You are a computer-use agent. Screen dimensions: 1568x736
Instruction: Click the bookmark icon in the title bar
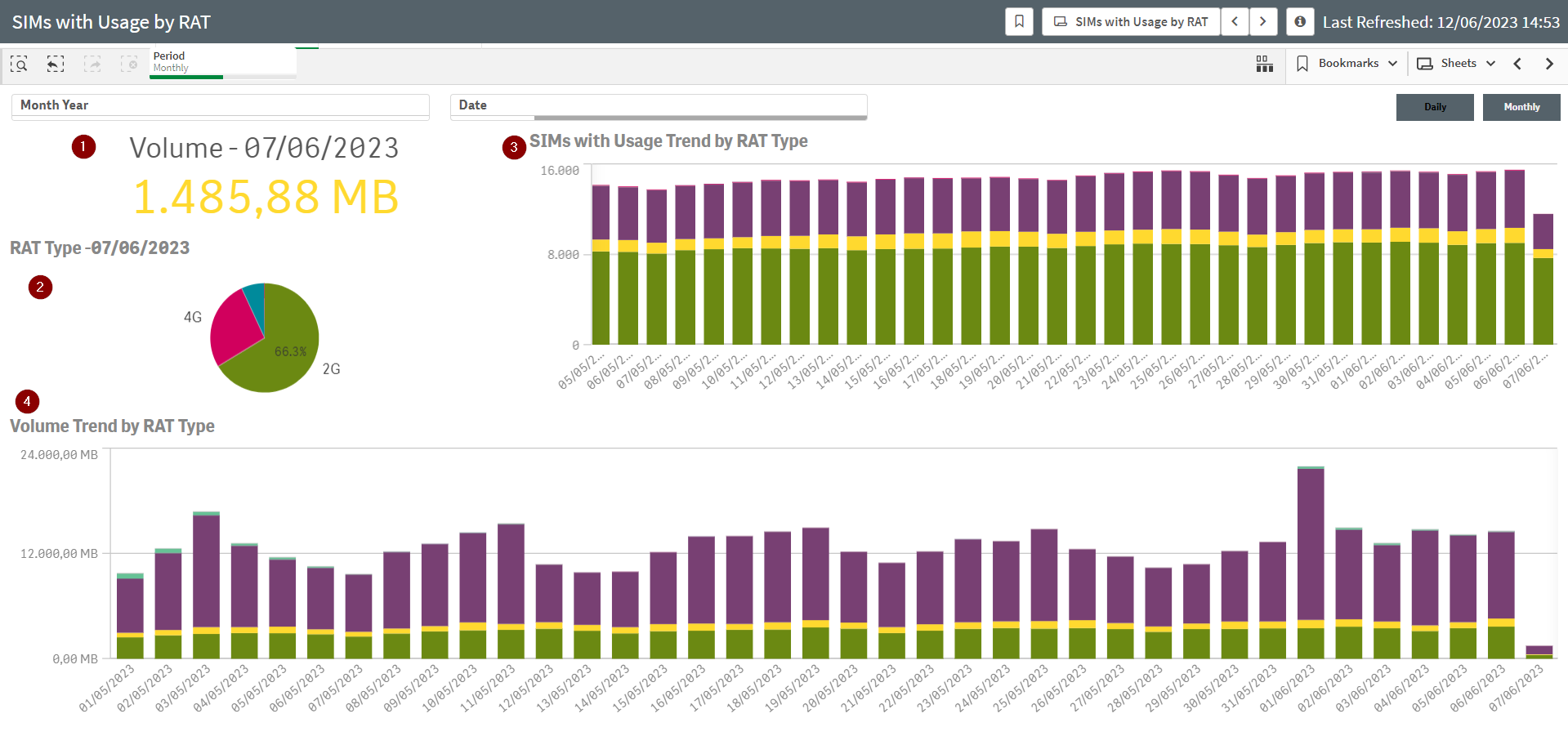(x=1019, y=22)
